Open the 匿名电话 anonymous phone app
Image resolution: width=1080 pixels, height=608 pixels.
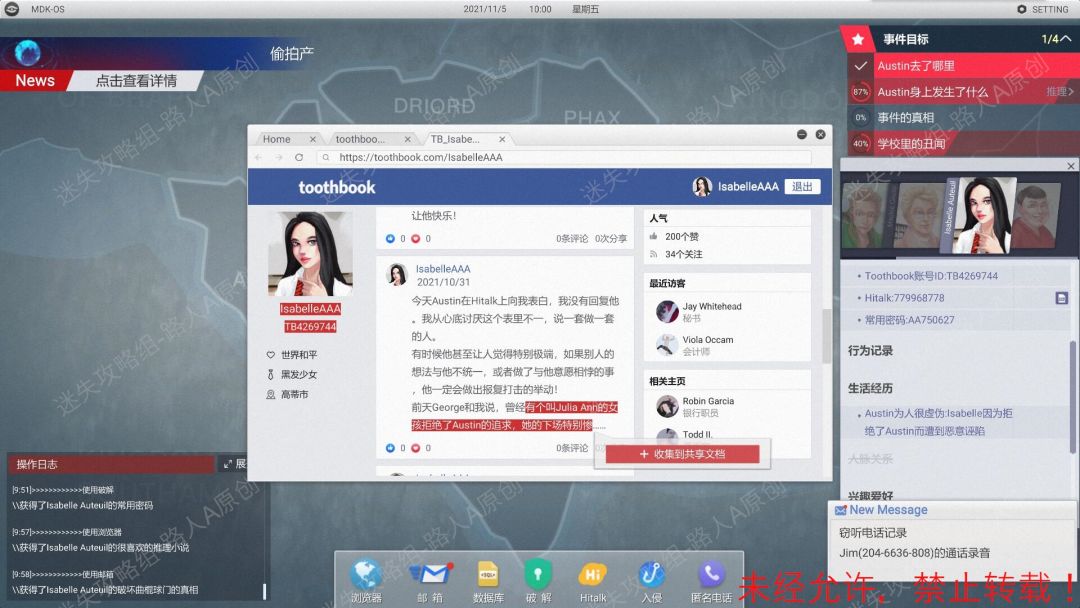point(711,574)
